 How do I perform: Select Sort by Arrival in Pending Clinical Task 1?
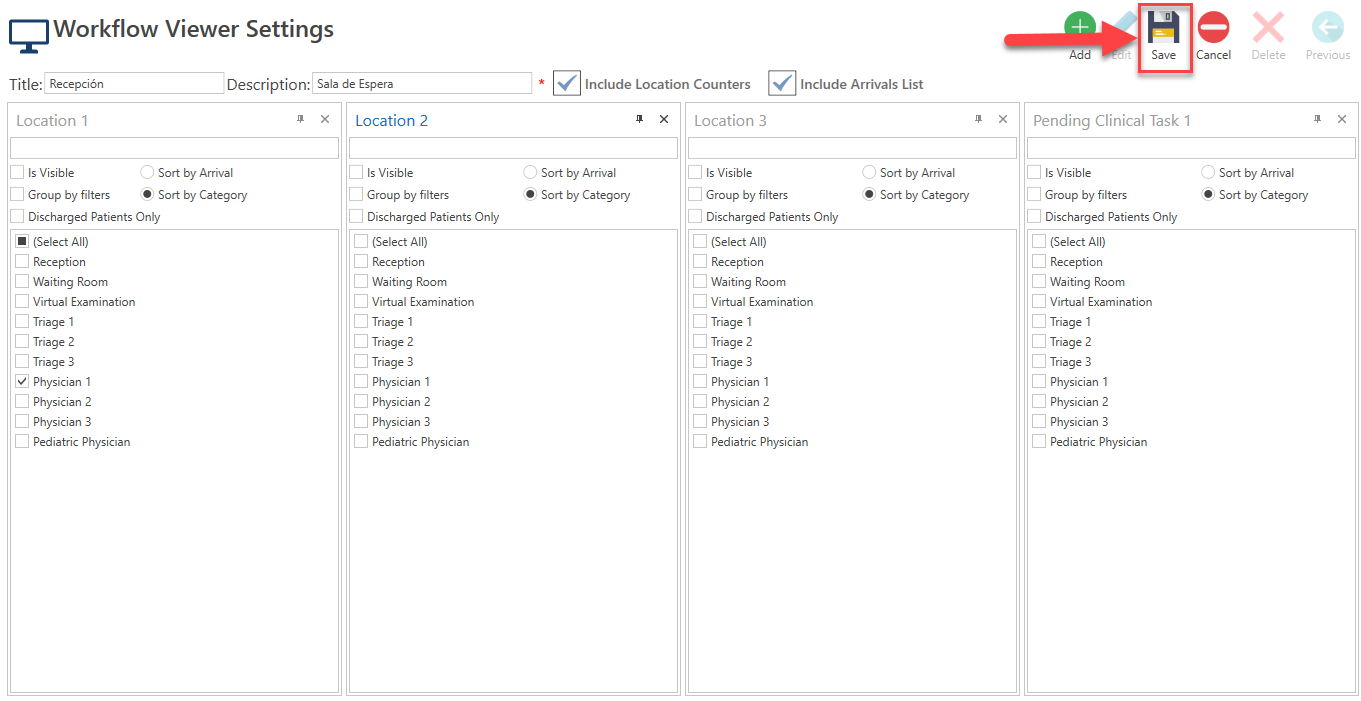pos(1209,172)
